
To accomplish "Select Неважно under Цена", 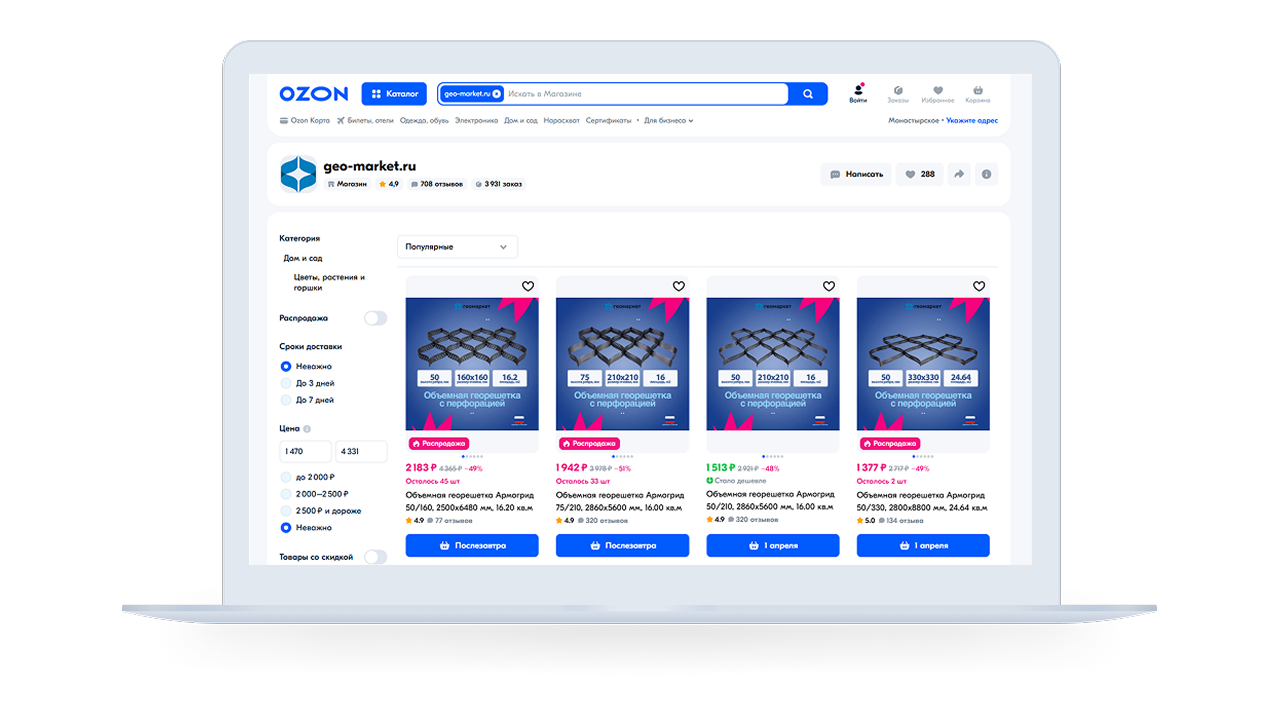I will (307, 527).
